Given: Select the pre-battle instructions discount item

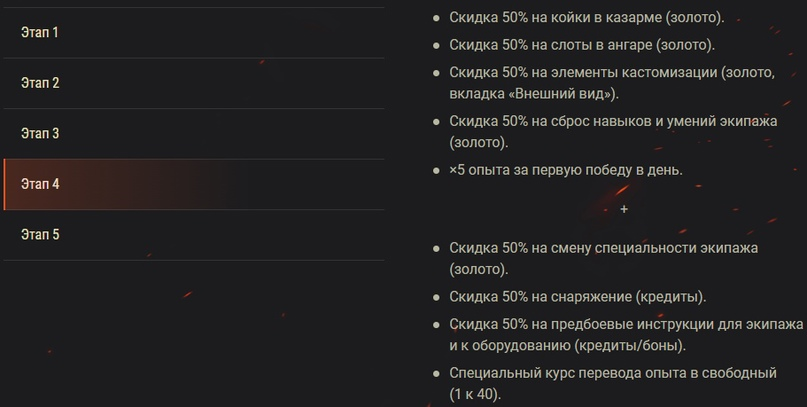Looking at the screenshot, I should tap(626, 325).
